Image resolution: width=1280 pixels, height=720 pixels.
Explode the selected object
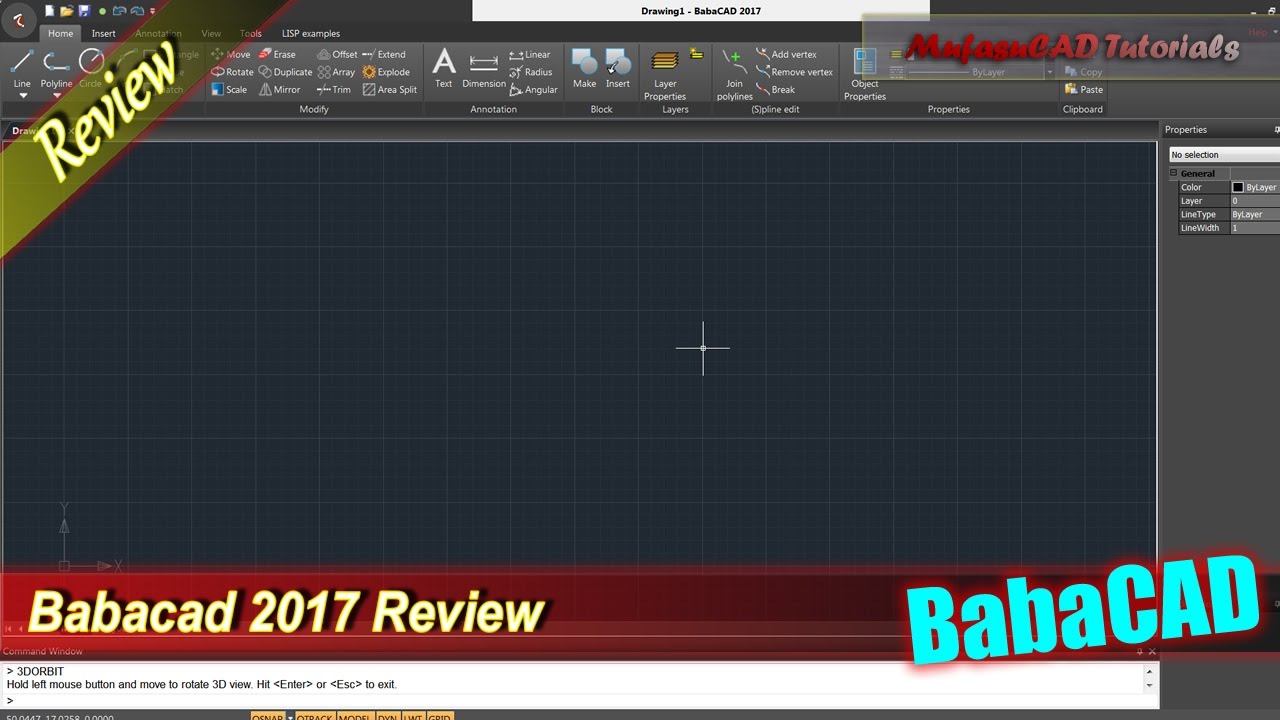pos(386,72)
